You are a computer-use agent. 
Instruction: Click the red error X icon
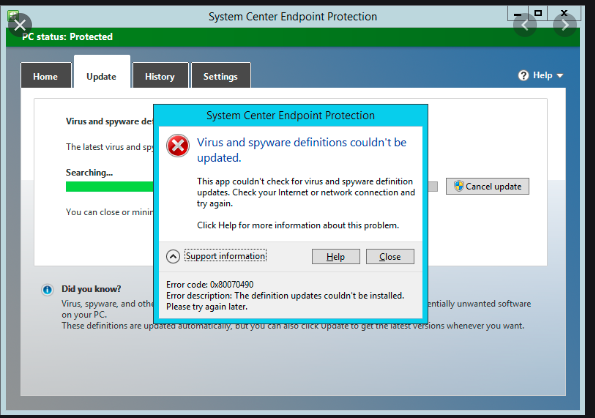pos(178,146)
